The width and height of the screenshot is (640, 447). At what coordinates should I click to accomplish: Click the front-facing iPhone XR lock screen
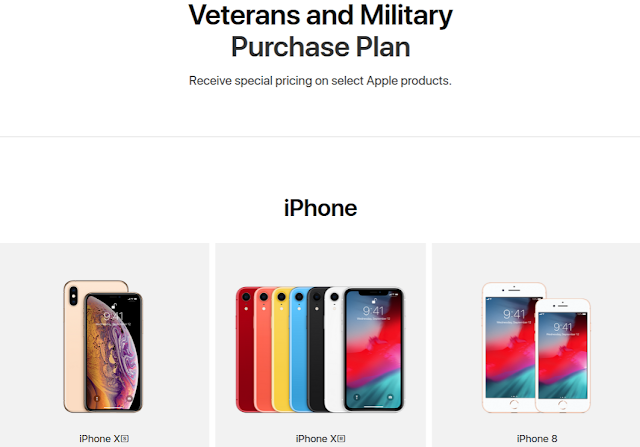(374, 349)
